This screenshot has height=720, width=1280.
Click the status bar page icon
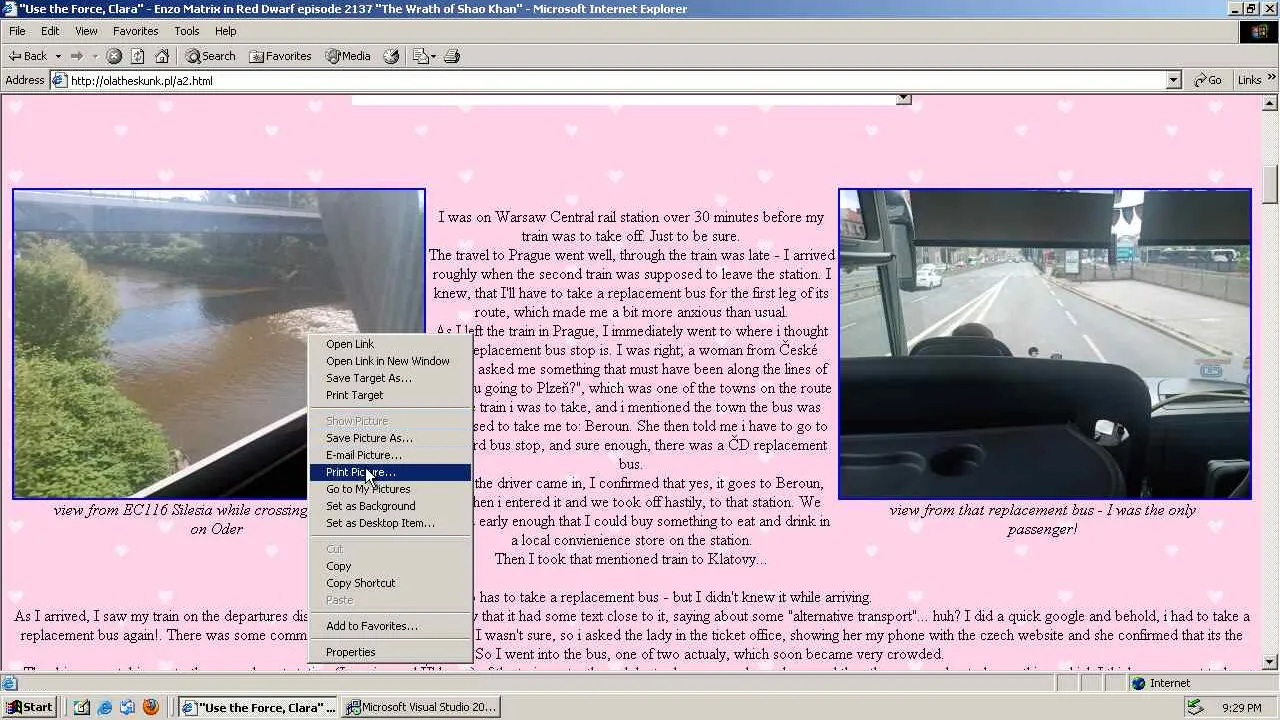(x=9, y=683)
